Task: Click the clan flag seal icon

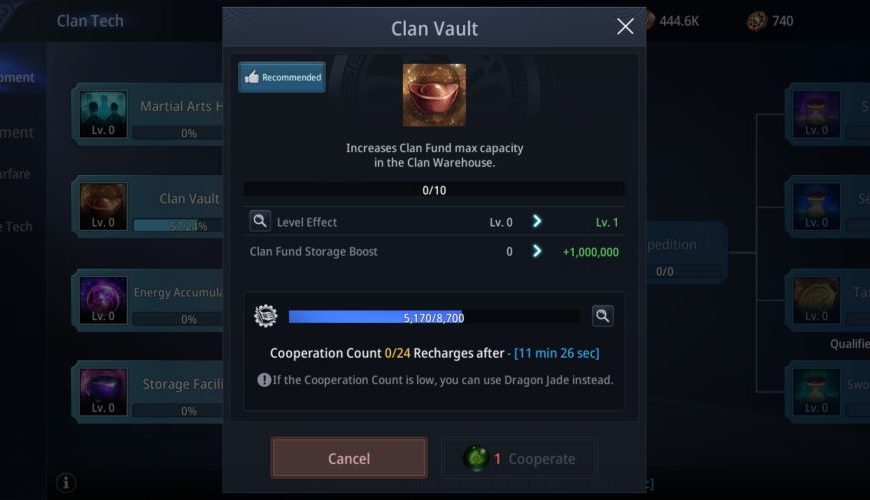Action: (x=266, y=316)
